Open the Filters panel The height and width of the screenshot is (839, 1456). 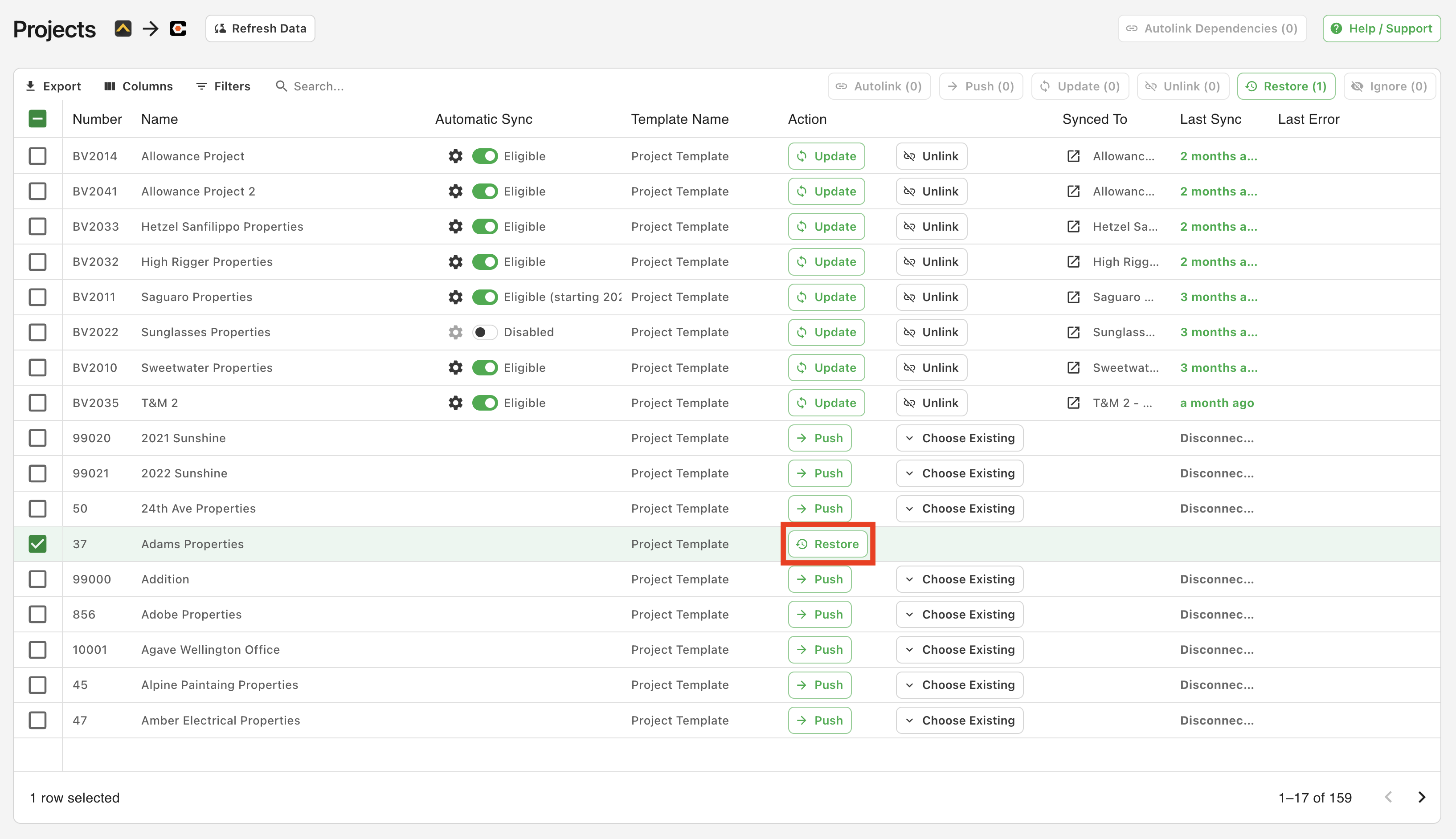click(x=223, y=86)
